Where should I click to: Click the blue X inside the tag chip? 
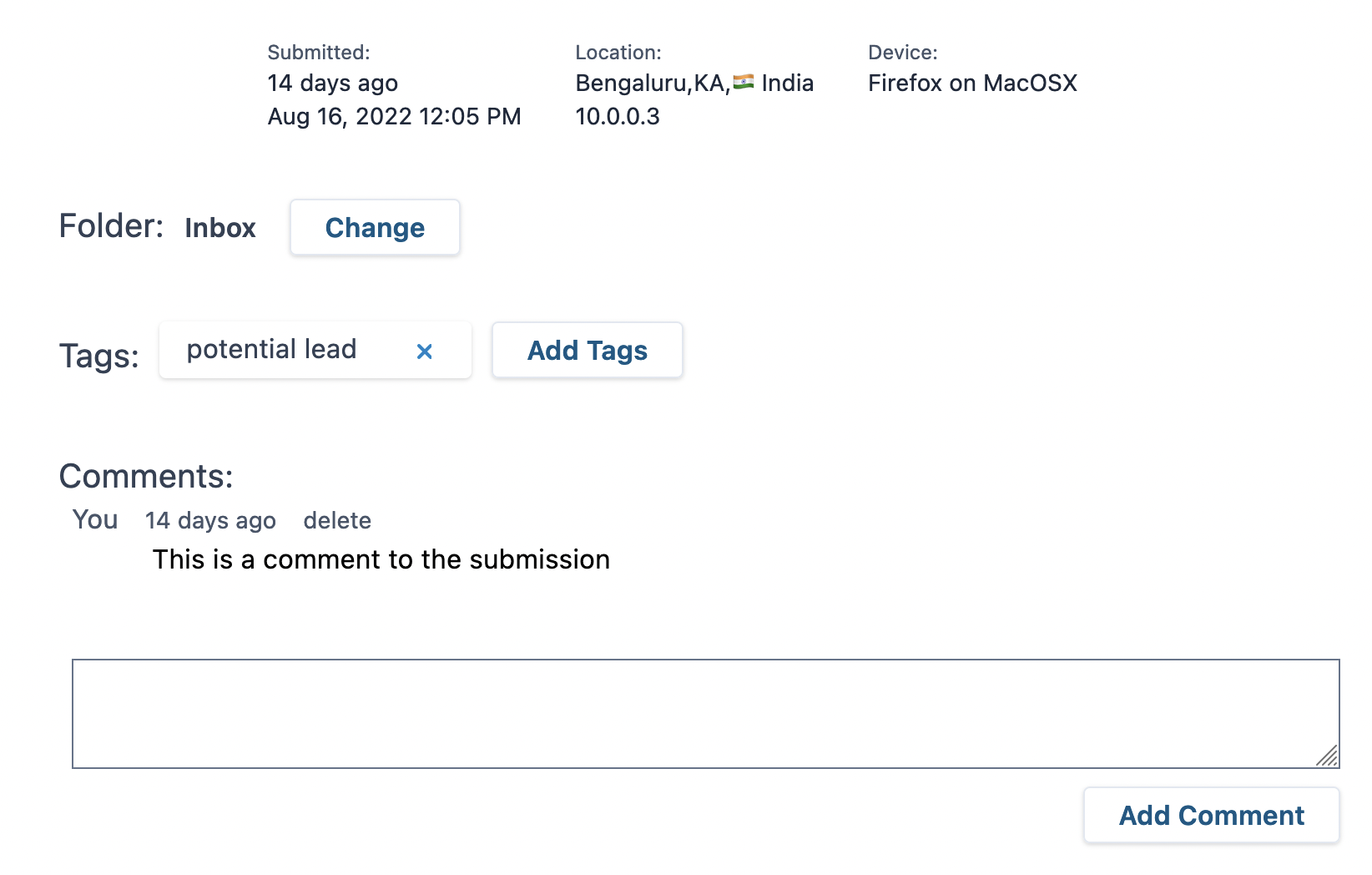[425, 352]
